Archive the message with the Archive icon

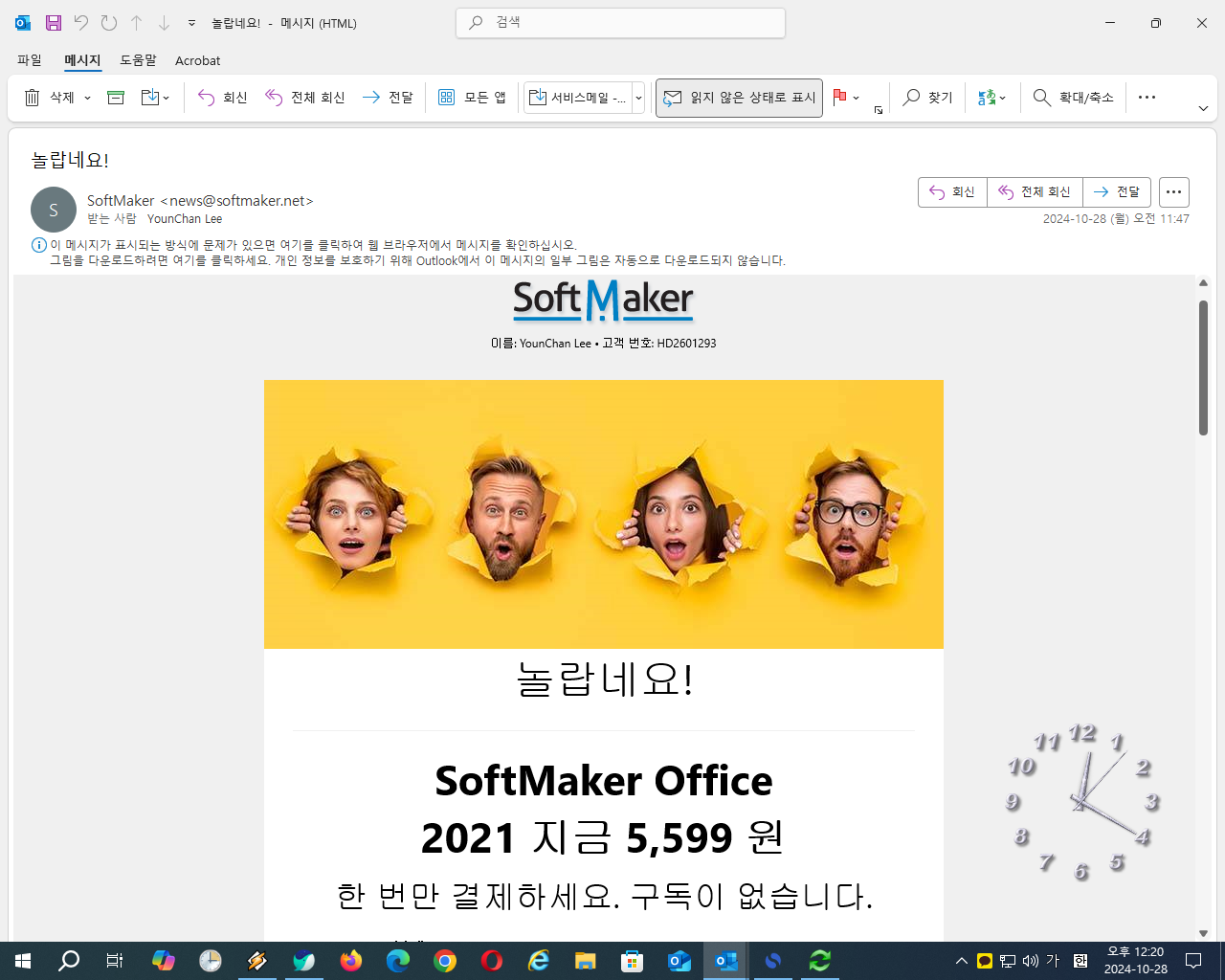coord(116,98)
